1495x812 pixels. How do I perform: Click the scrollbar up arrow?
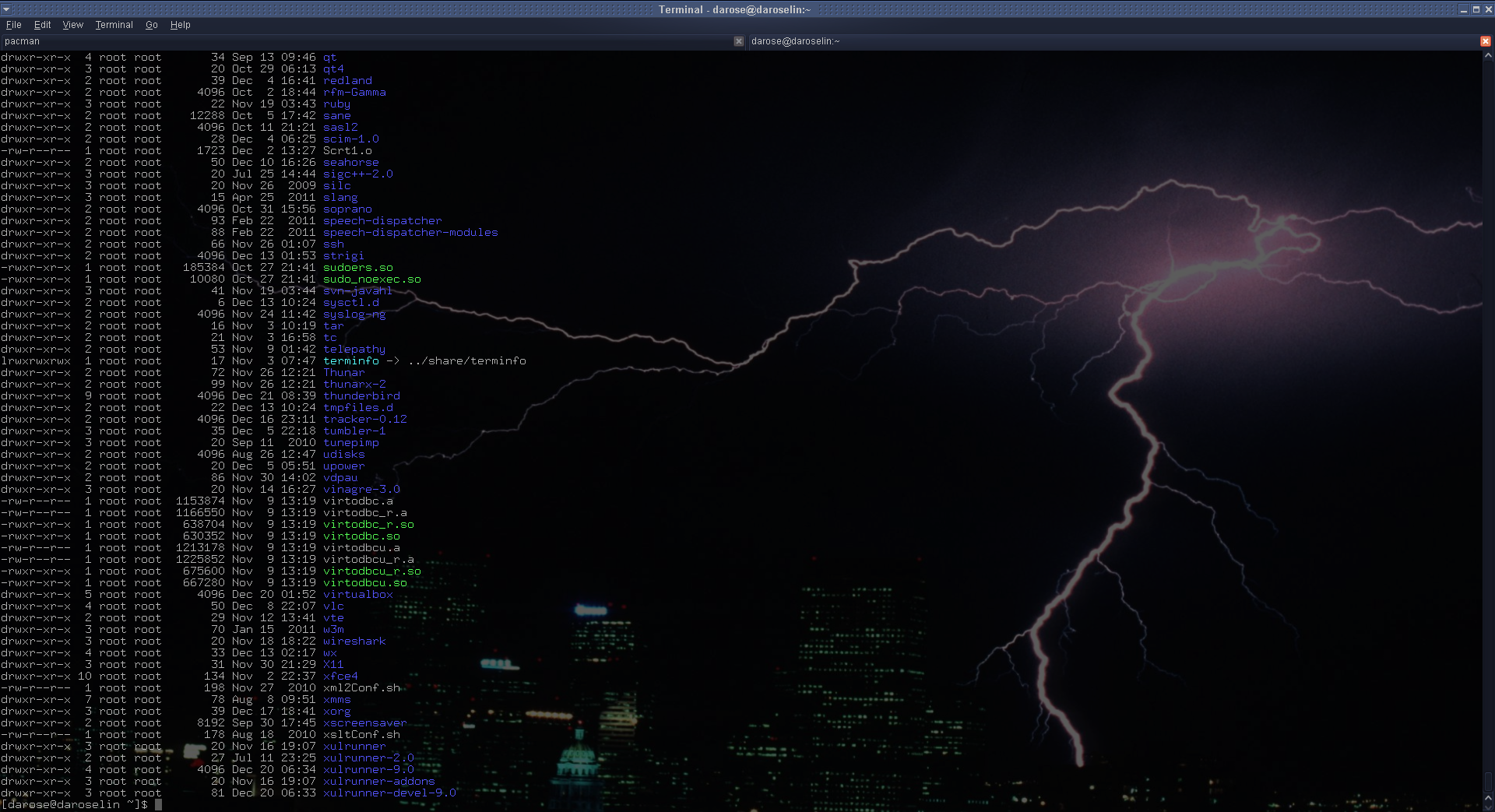(x=1488, y=56)
